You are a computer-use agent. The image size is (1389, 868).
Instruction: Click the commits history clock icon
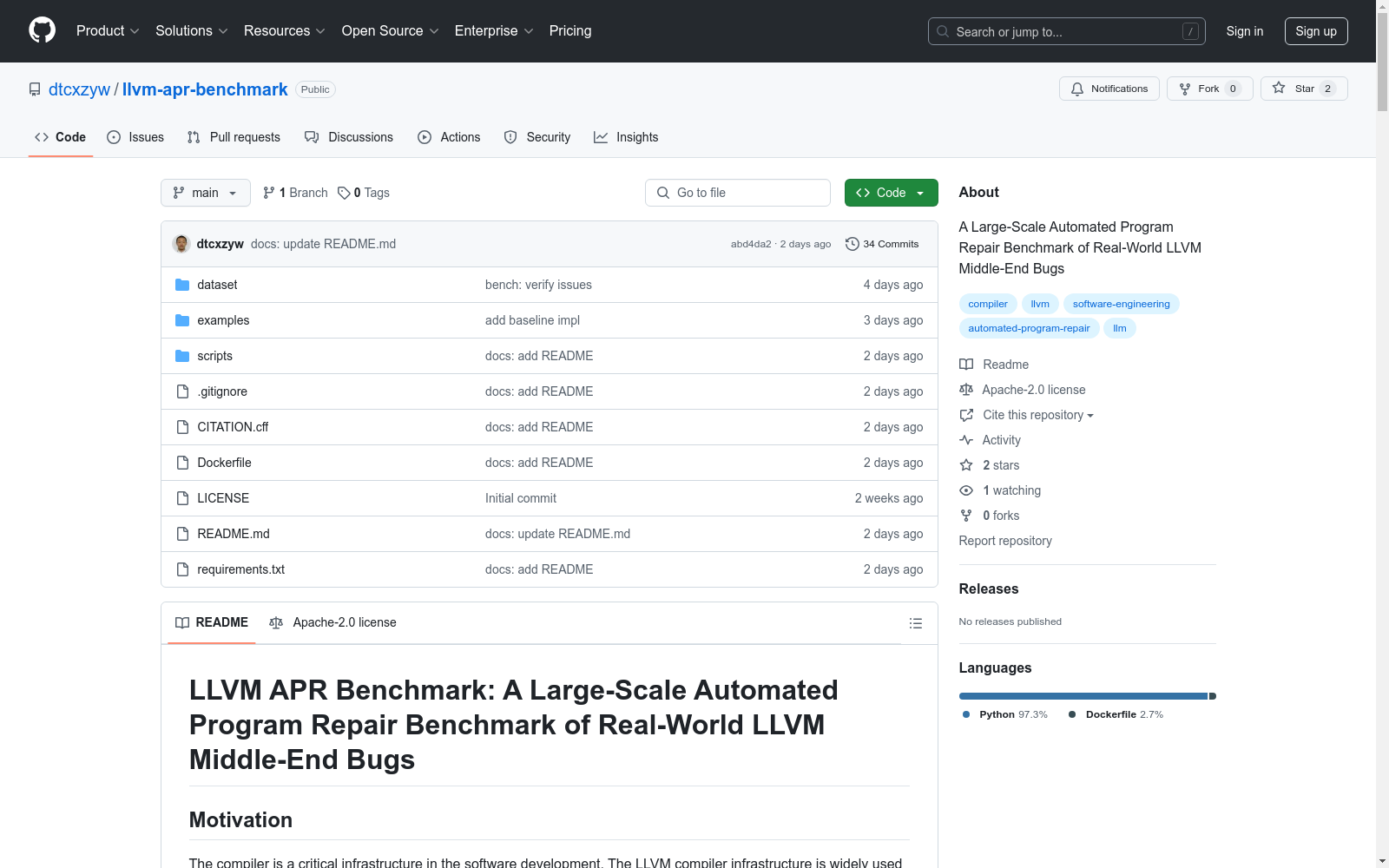(x=852, y=244)
